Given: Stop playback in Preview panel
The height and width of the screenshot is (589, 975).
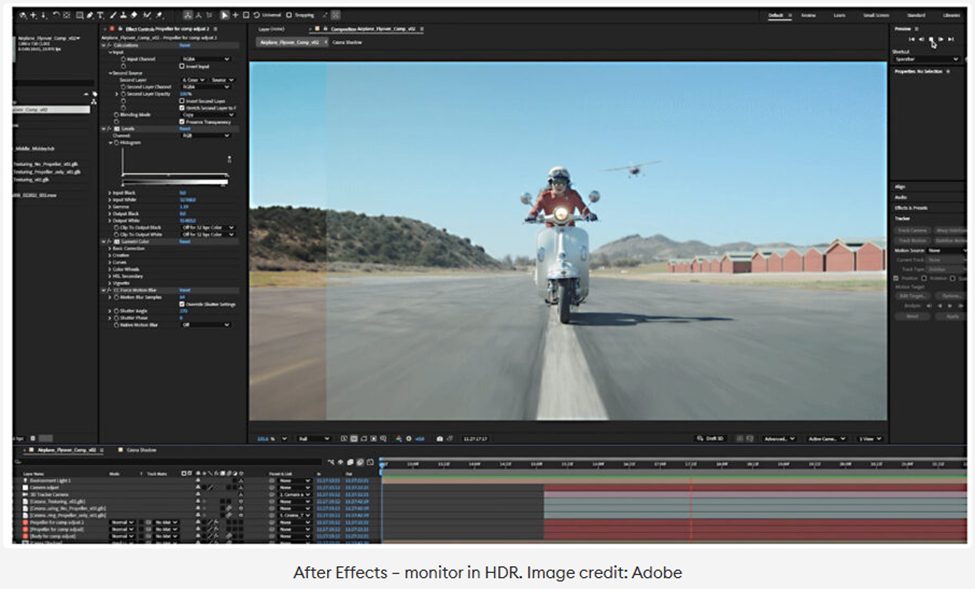Looking at the screenshot, I should (x=931, y=39).
